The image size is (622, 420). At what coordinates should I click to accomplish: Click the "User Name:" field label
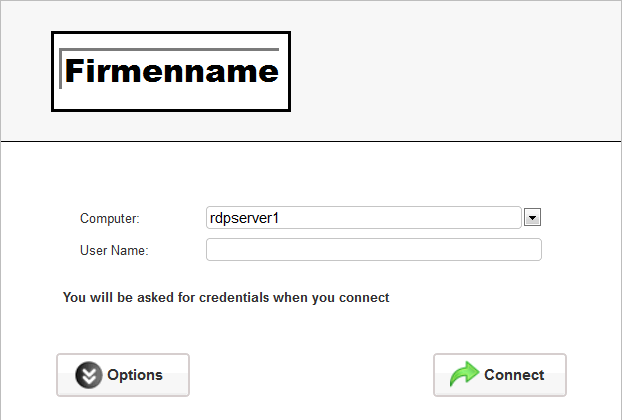coord(114,250)
